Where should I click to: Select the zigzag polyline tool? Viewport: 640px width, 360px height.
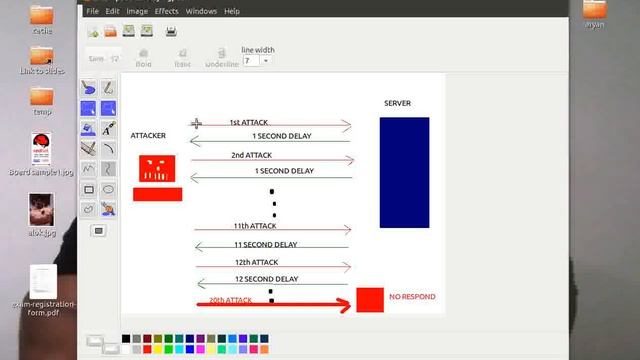click(88, 169)
